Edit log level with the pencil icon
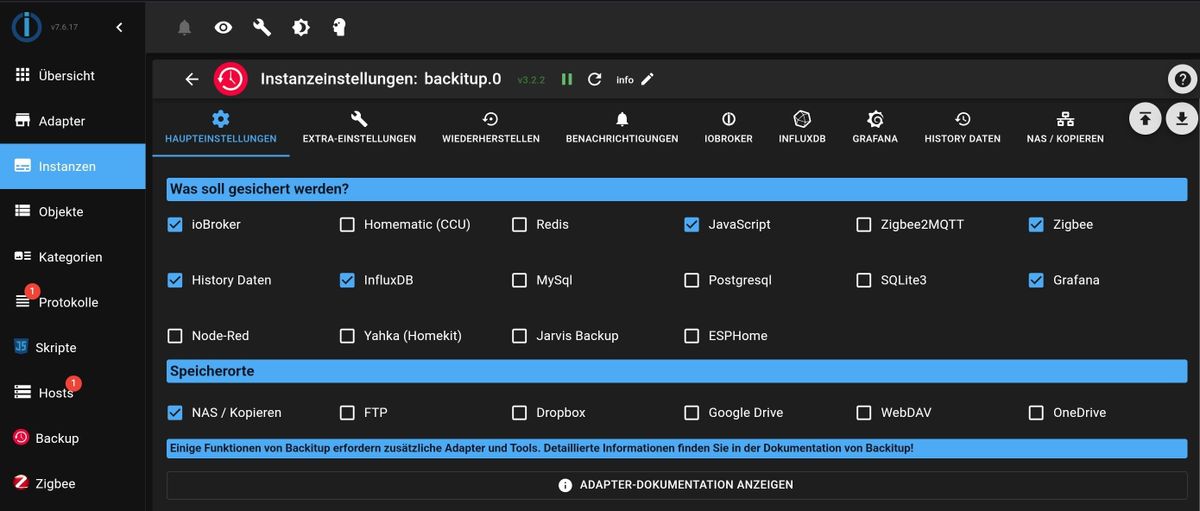The height and width of the screenshot is (511, 1200). pos(648,79)
